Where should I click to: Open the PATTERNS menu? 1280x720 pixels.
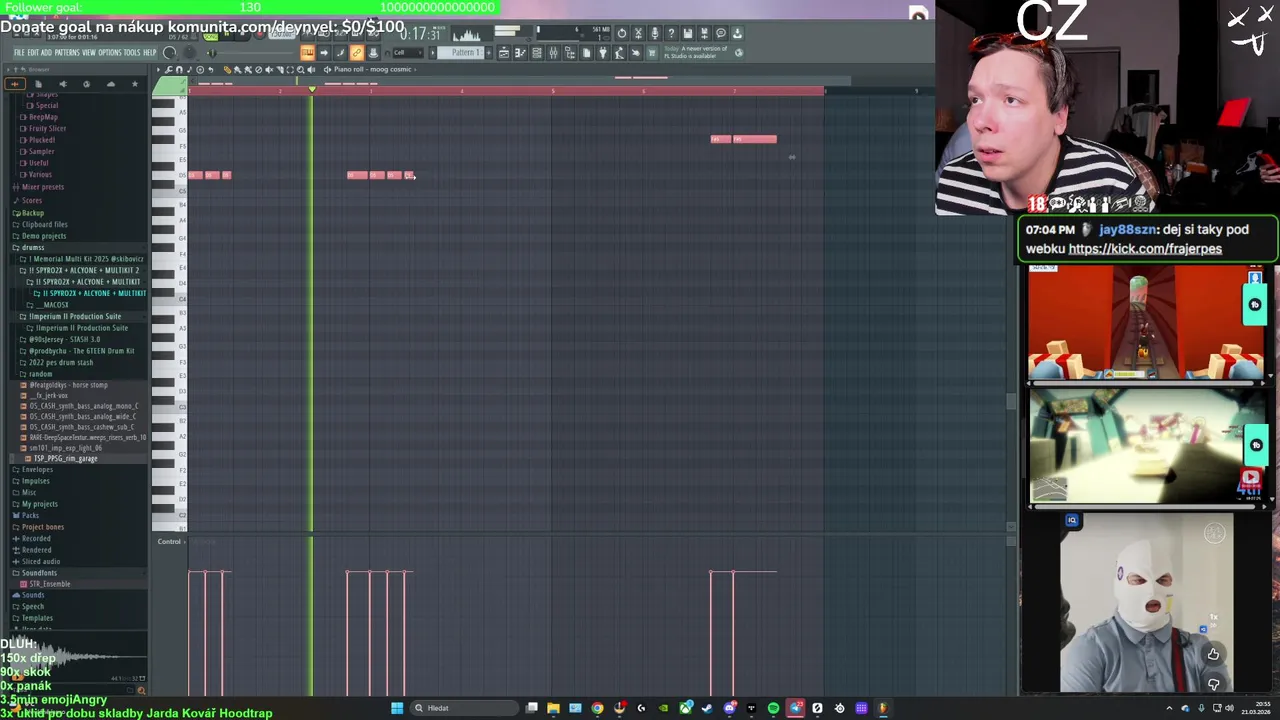point(67,53)
